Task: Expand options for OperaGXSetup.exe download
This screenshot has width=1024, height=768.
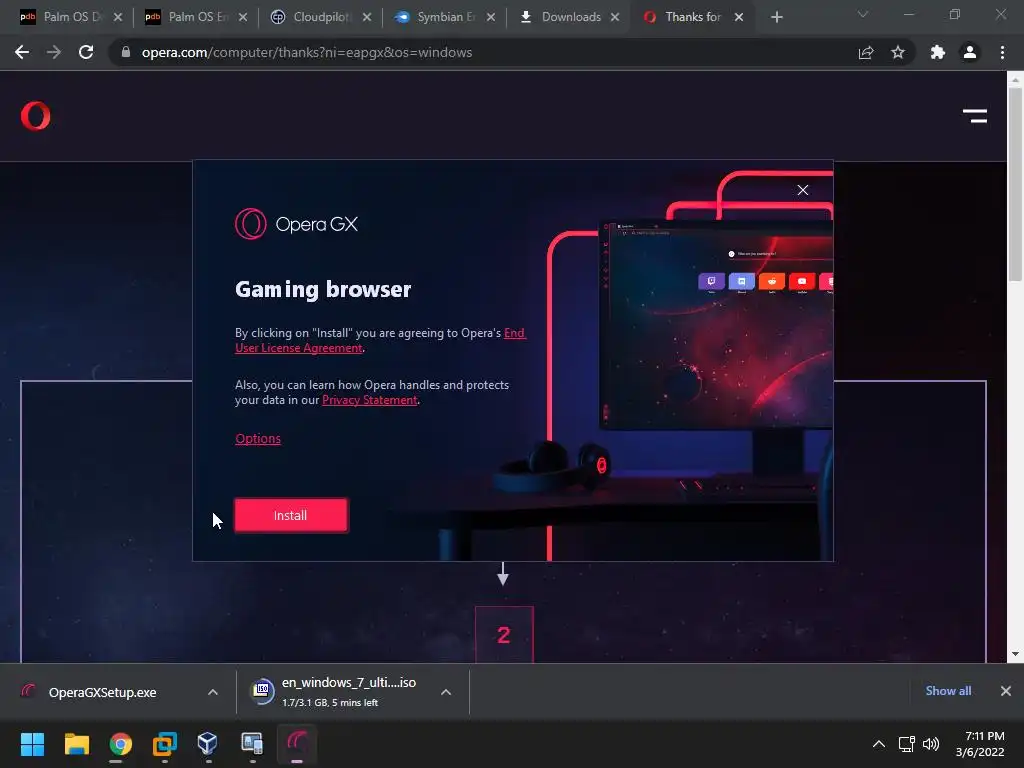Action: coord(213,692)
